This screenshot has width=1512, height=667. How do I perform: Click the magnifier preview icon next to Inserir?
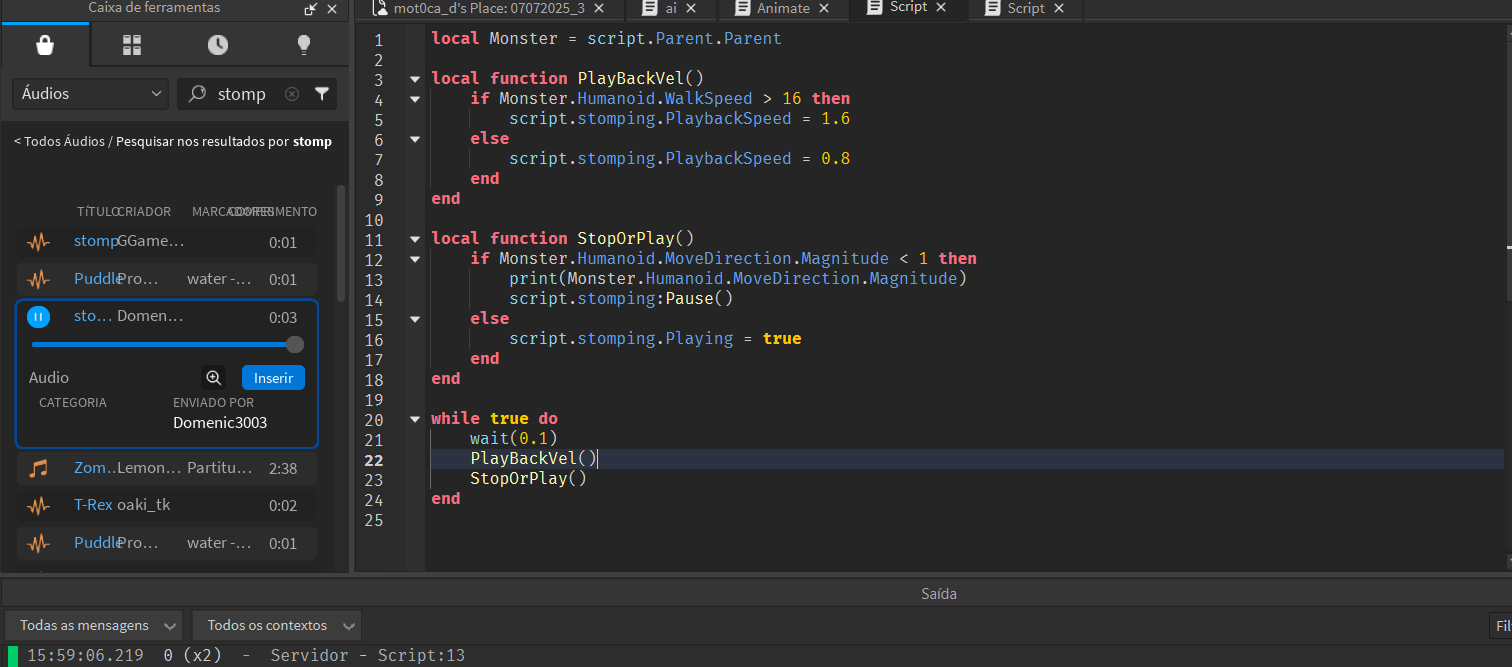pos(213,378)
